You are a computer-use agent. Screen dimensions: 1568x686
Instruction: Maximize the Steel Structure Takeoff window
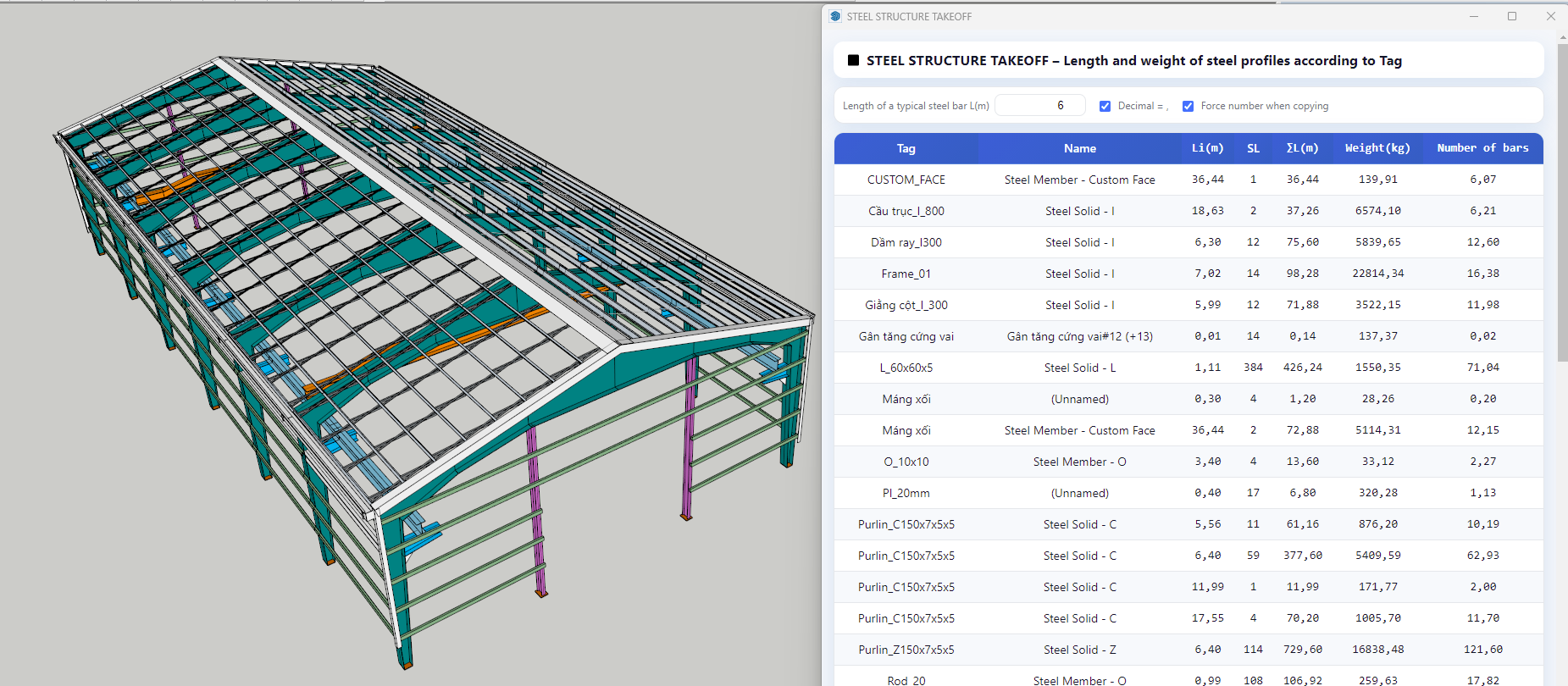pyautogui.click(x=1512, y=16)
